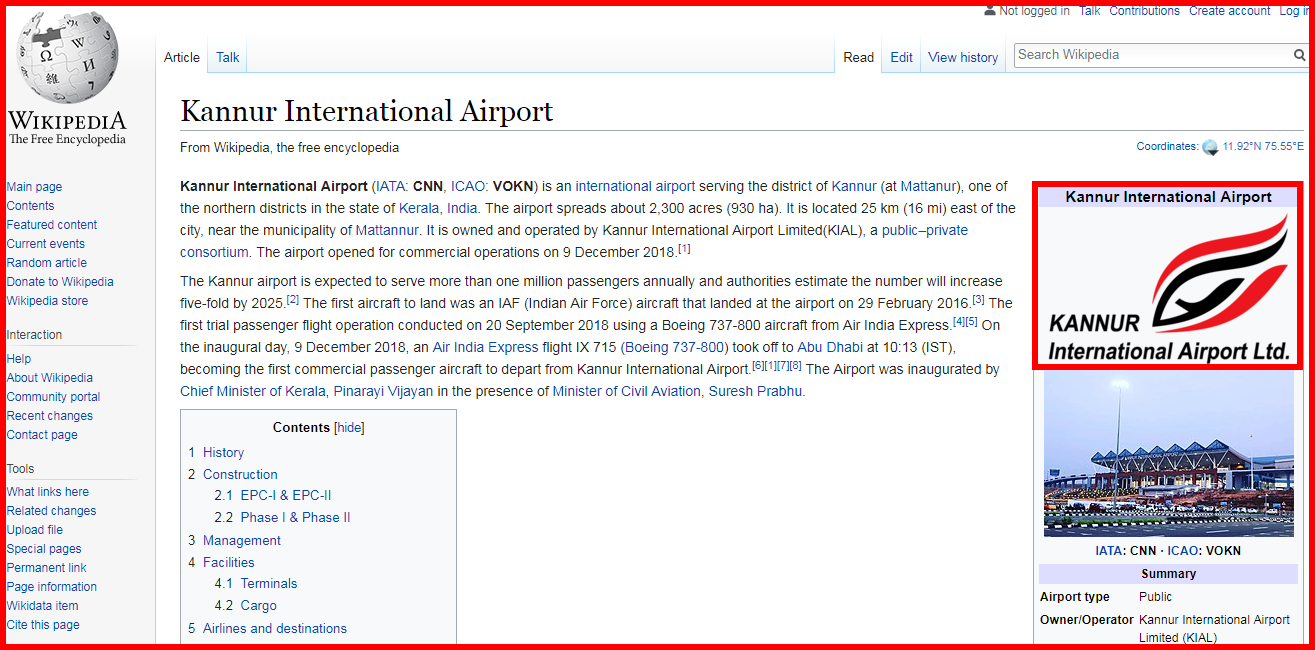
Task: Open Related changes
Action: pos(52,511)
